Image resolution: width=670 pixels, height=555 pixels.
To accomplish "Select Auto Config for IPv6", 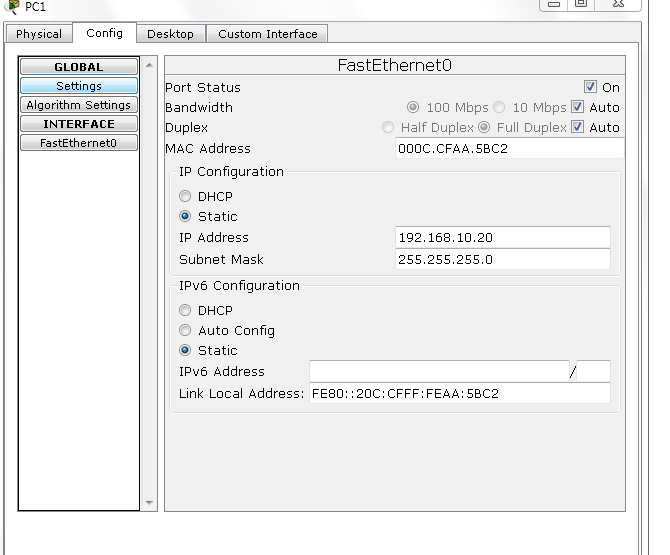I will tap(185, 330).
